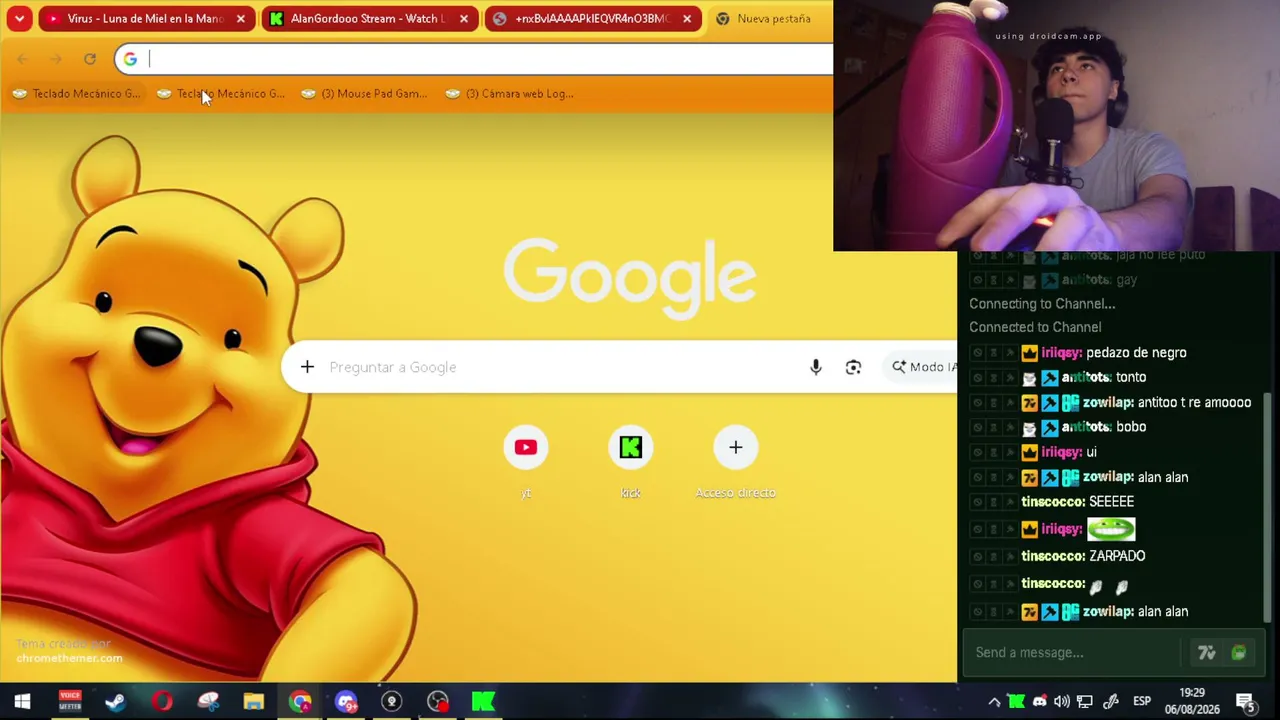The image size is (1280, 720).
Task: Click the iriiqsy username on 'pedazo de negro'
Action: pos(1062,352)
